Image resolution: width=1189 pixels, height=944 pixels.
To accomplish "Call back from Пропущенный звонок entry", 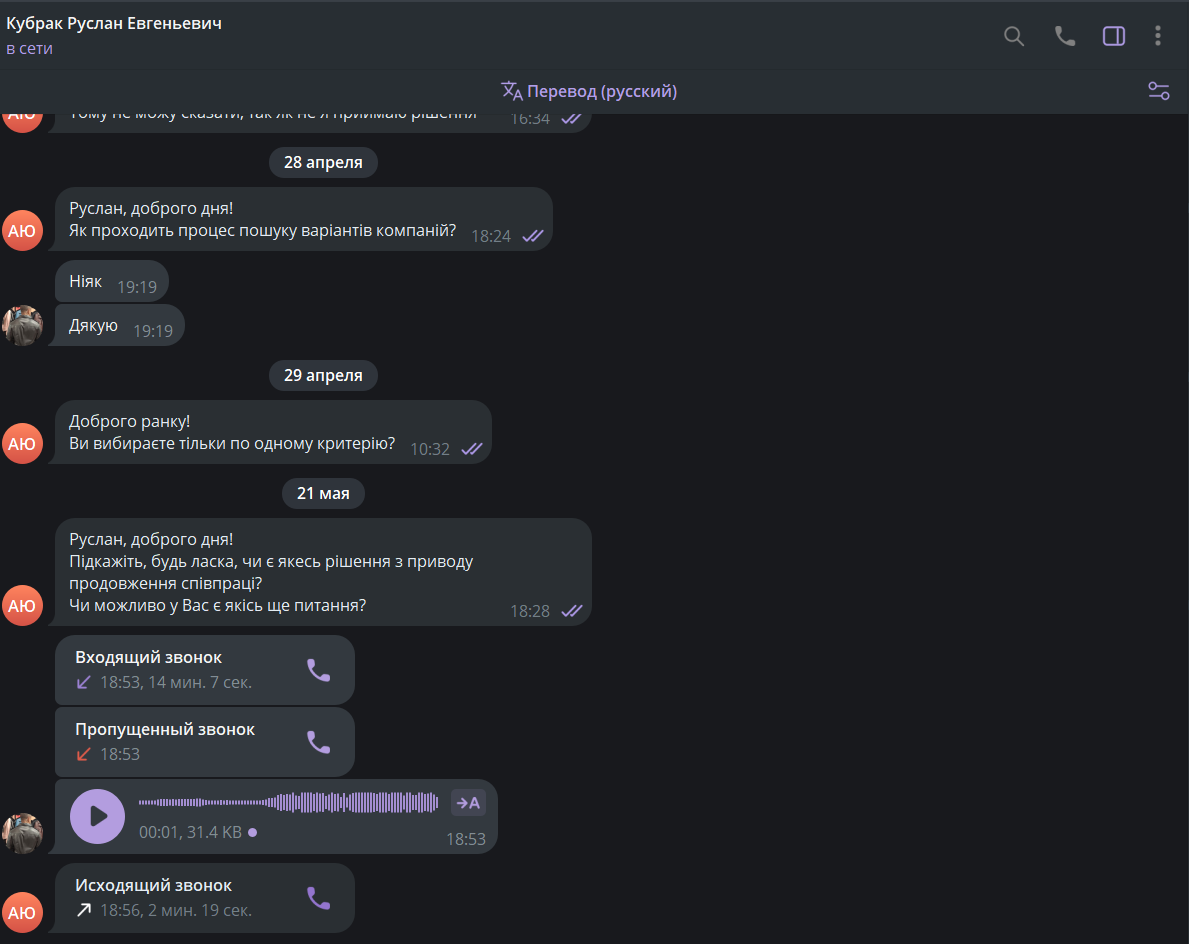I will [x=318, y=742].
